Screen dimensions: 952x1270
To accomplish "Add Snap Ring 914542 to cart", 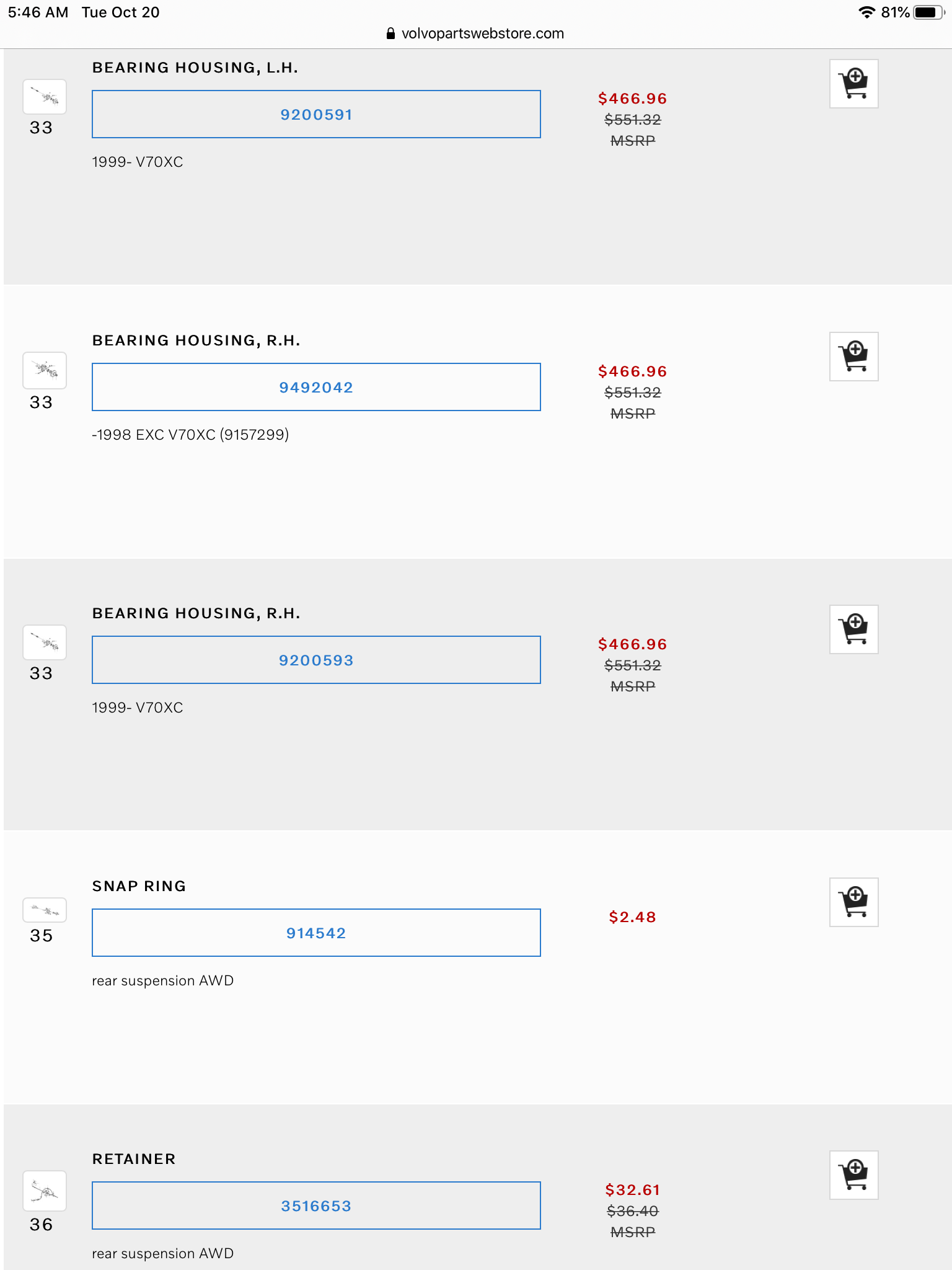I will [853, 902].
